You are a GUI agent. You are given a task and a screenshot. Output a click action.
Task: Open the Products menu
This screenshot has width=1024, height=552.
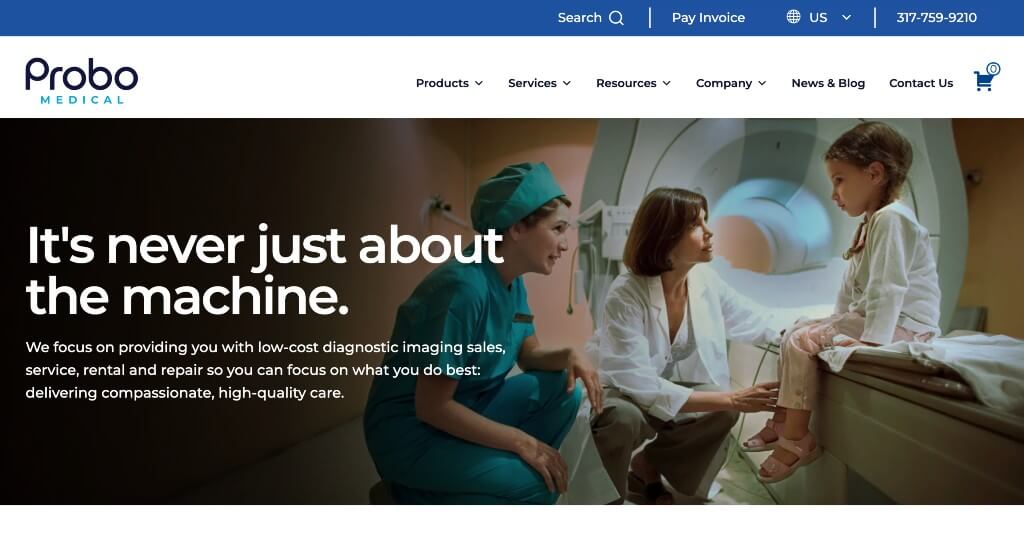[x=442, y=83]
